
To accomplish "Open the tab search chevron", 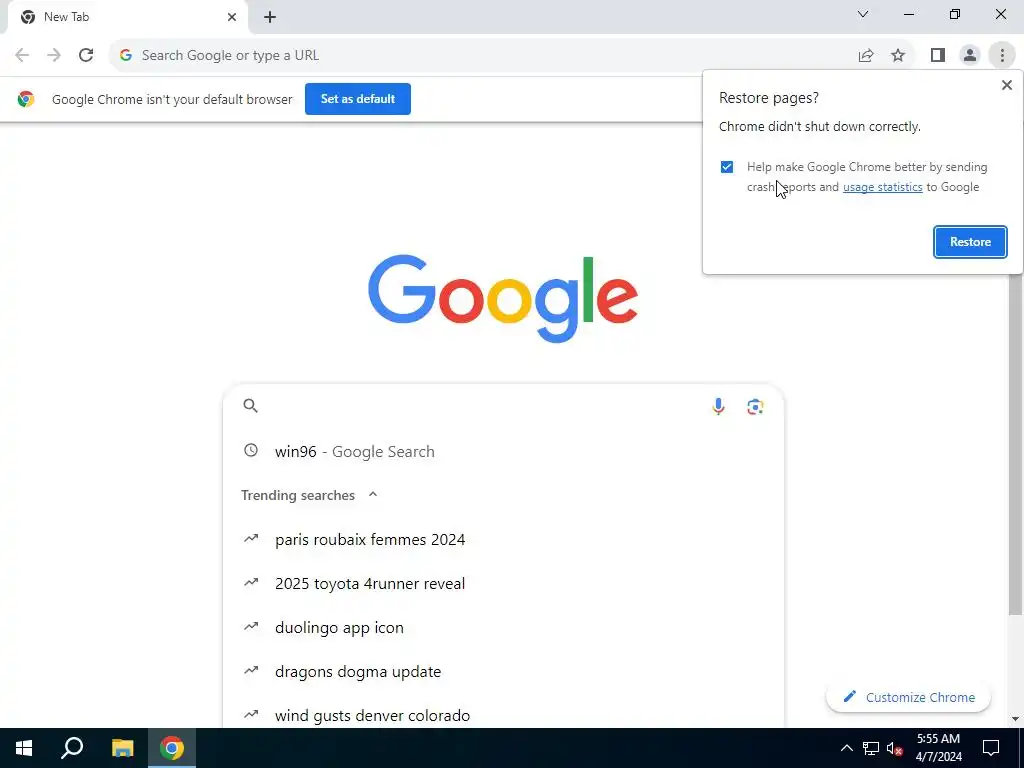I will pyautogui.click(x=863, y=14).
